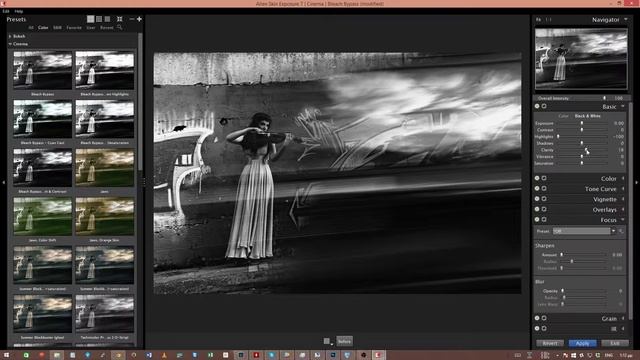Open the Windows Start button
Screen dimensions: 640x360
click(6, 355)
